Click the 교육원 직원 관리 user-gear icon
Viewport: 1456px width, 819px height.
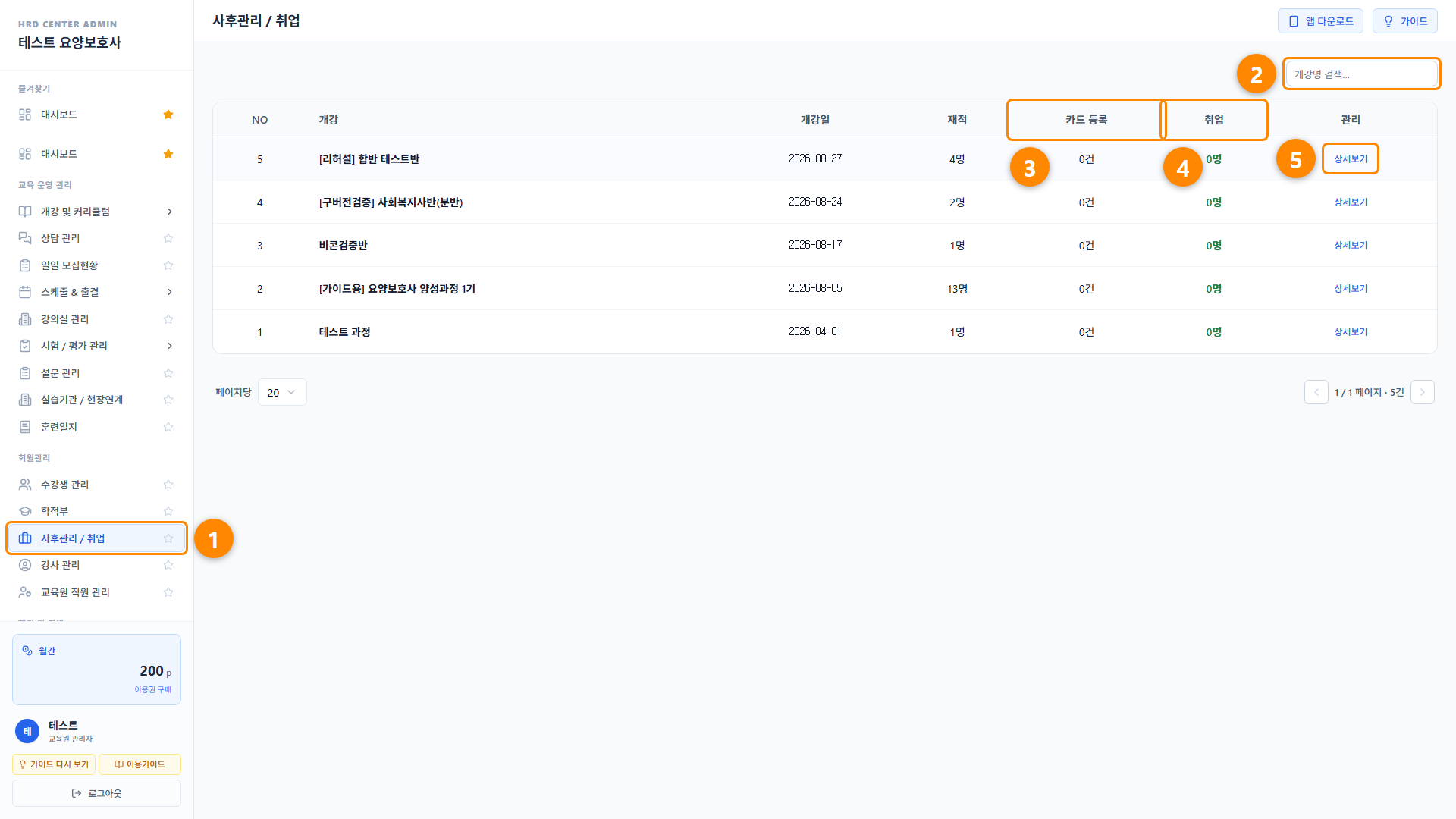click(x=25, y=592)
